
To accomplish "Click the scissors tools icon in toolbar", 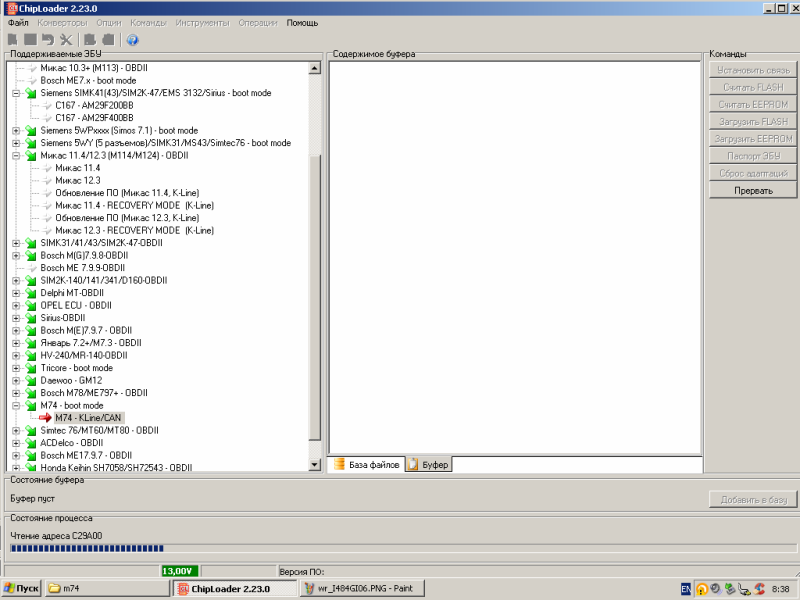I will click(x=67, y=40).
